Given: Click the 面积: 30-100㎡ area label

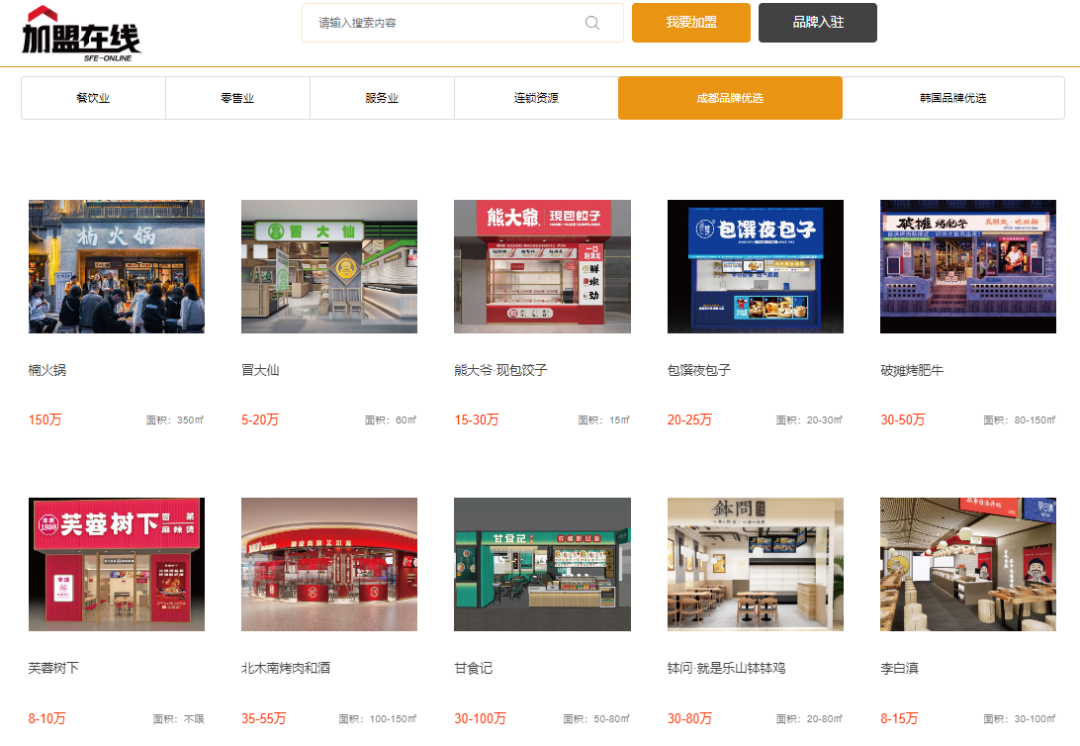Looking at the screenshot, I should click(1019, 719).
